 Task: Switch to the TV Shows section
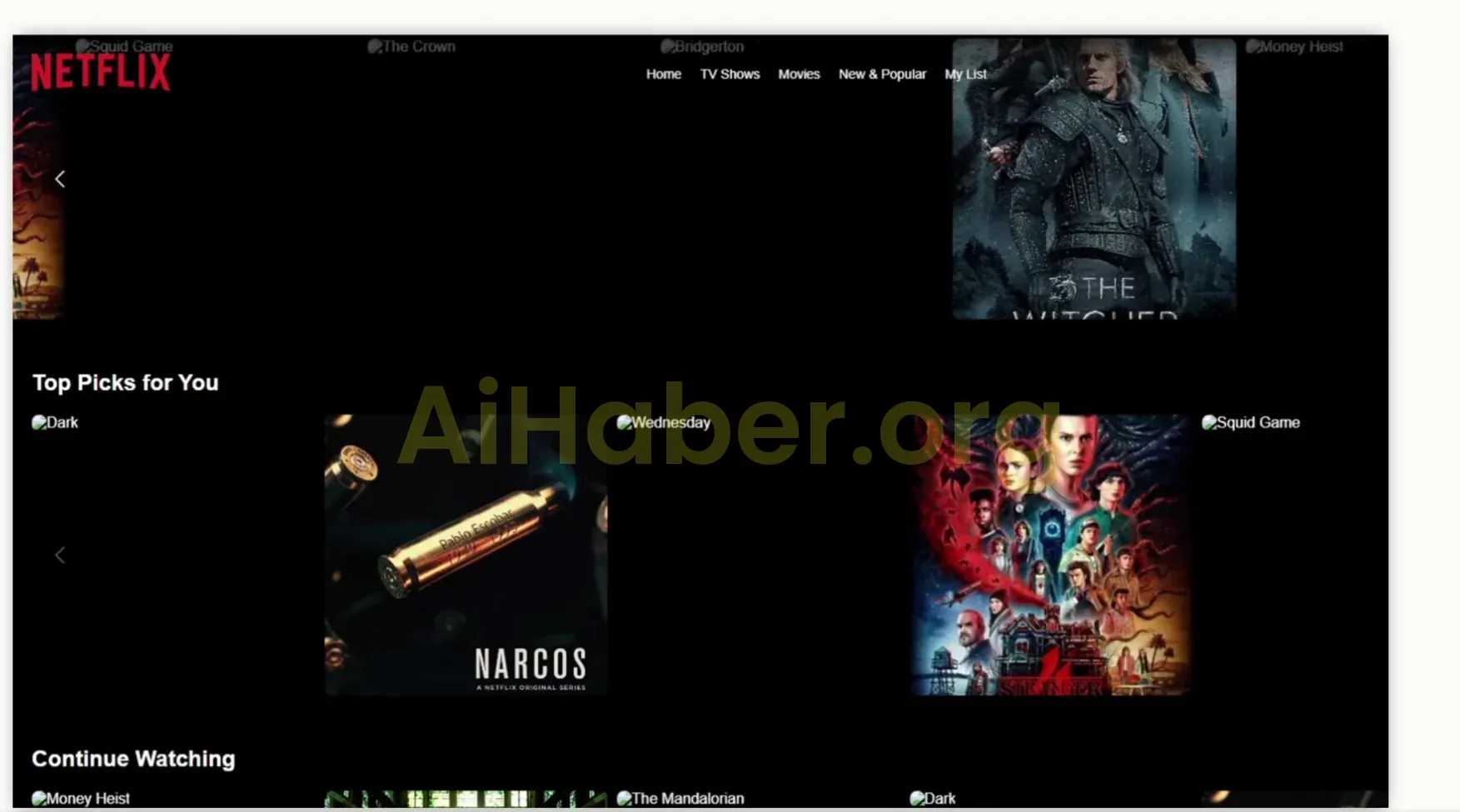click(730, 74)
